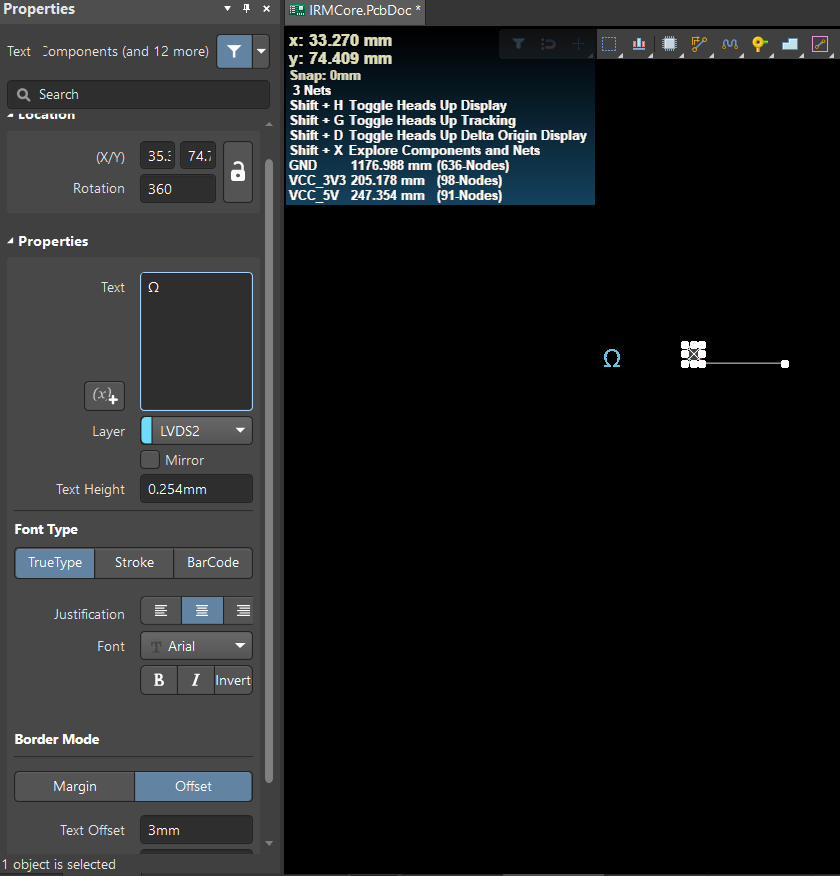Select the dashed rectangle selection tool
The width and height of the screenshot is (840, 876).
[608, 44]
